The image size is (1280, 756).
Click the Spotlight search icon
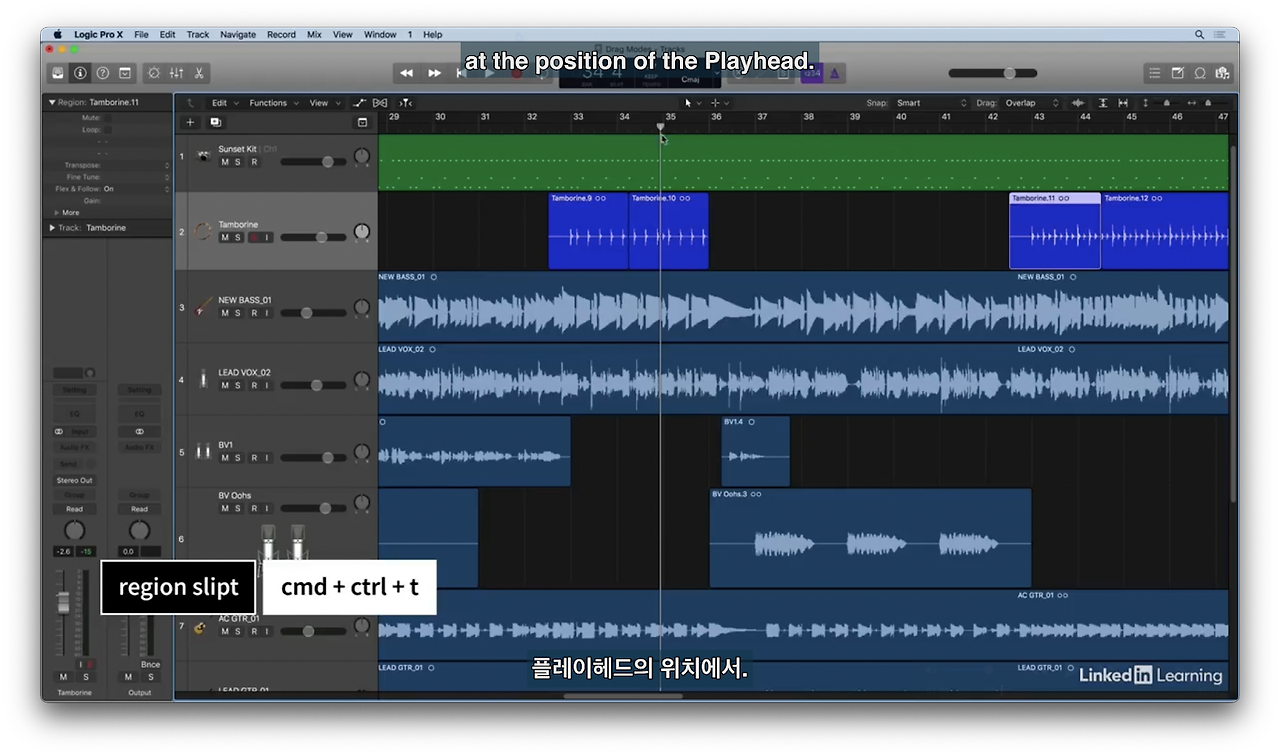(1199, 34)
